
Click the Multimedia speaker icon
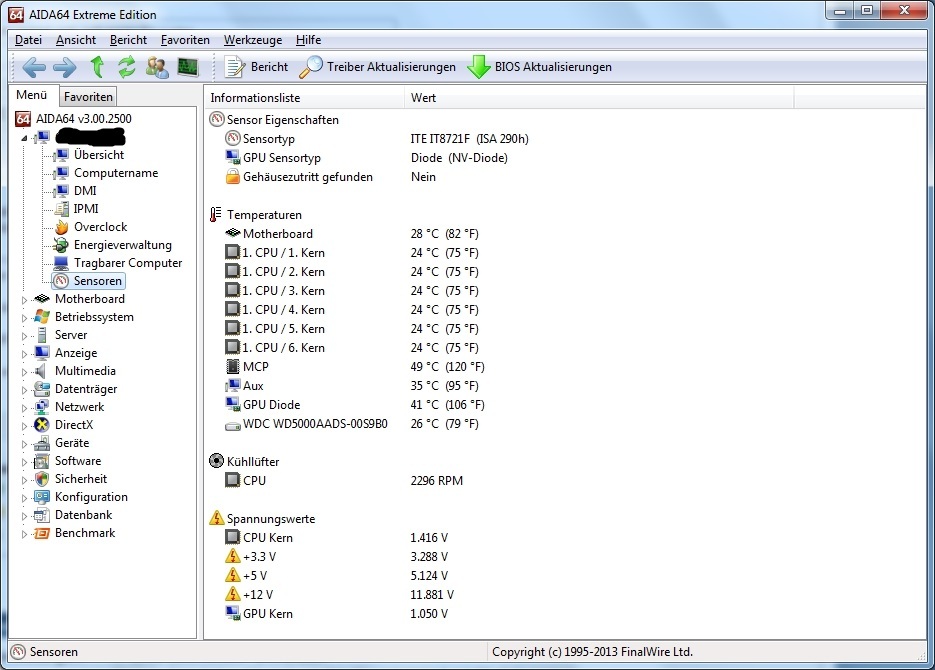point(41,371)
